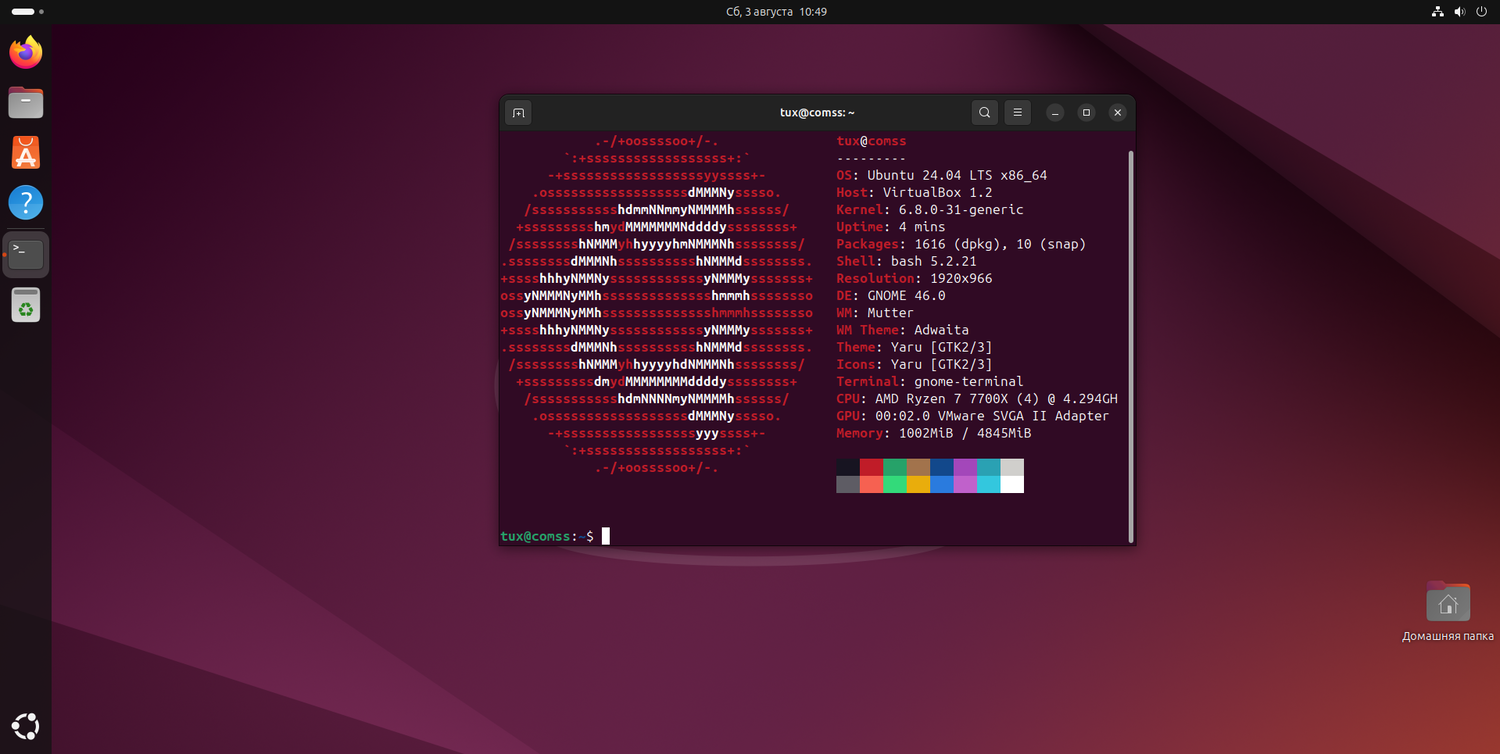Open the calendar via the date and time
Image resolution: width=1500 pixels, height=754 pixels.
(x=776, y=12)
